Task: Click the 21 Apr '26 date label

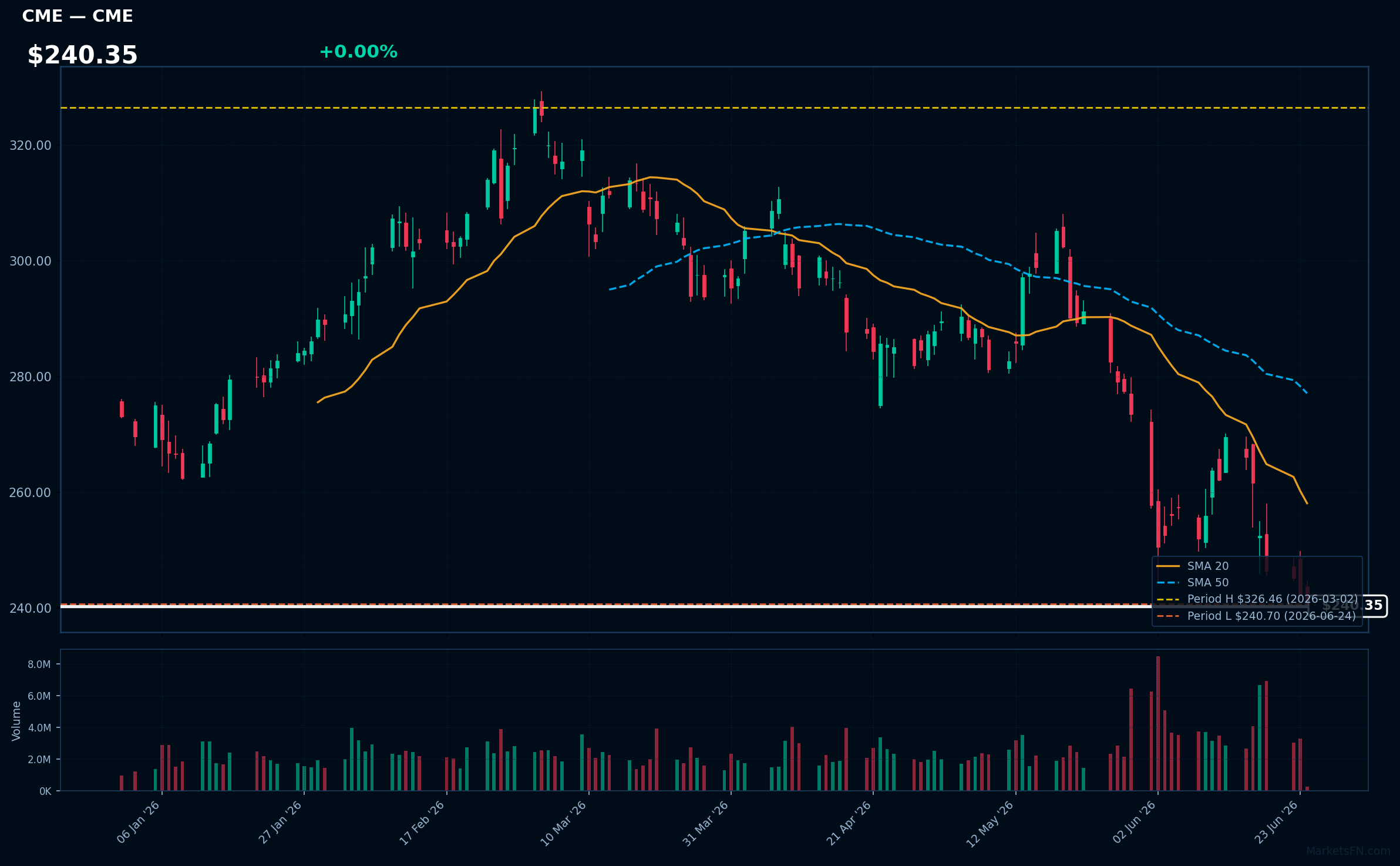Action: [849, 823]
